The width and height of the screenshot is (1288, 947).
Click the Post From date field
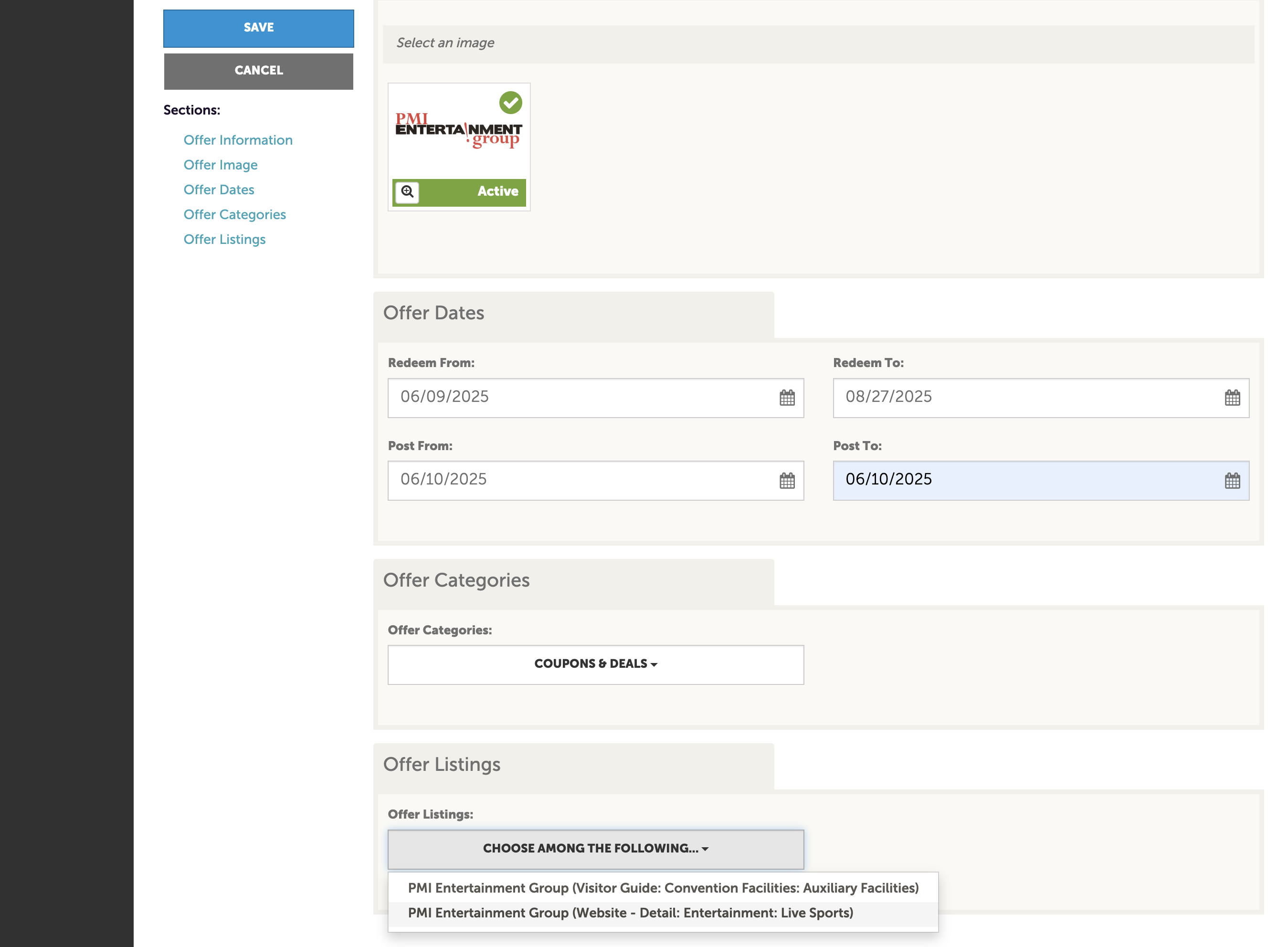(596, 480)
